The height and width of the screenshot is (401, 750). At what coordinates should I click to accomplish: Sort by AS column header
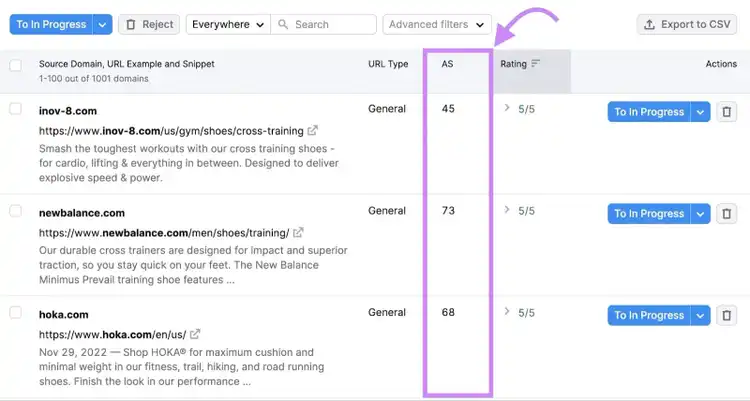pos(447,64)
